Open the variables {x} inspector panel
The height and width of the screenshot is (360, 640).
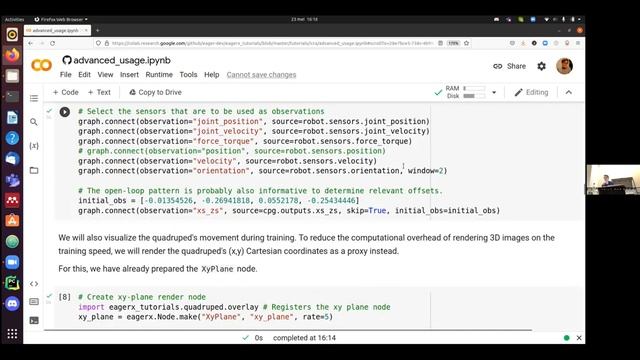point(34,146)
